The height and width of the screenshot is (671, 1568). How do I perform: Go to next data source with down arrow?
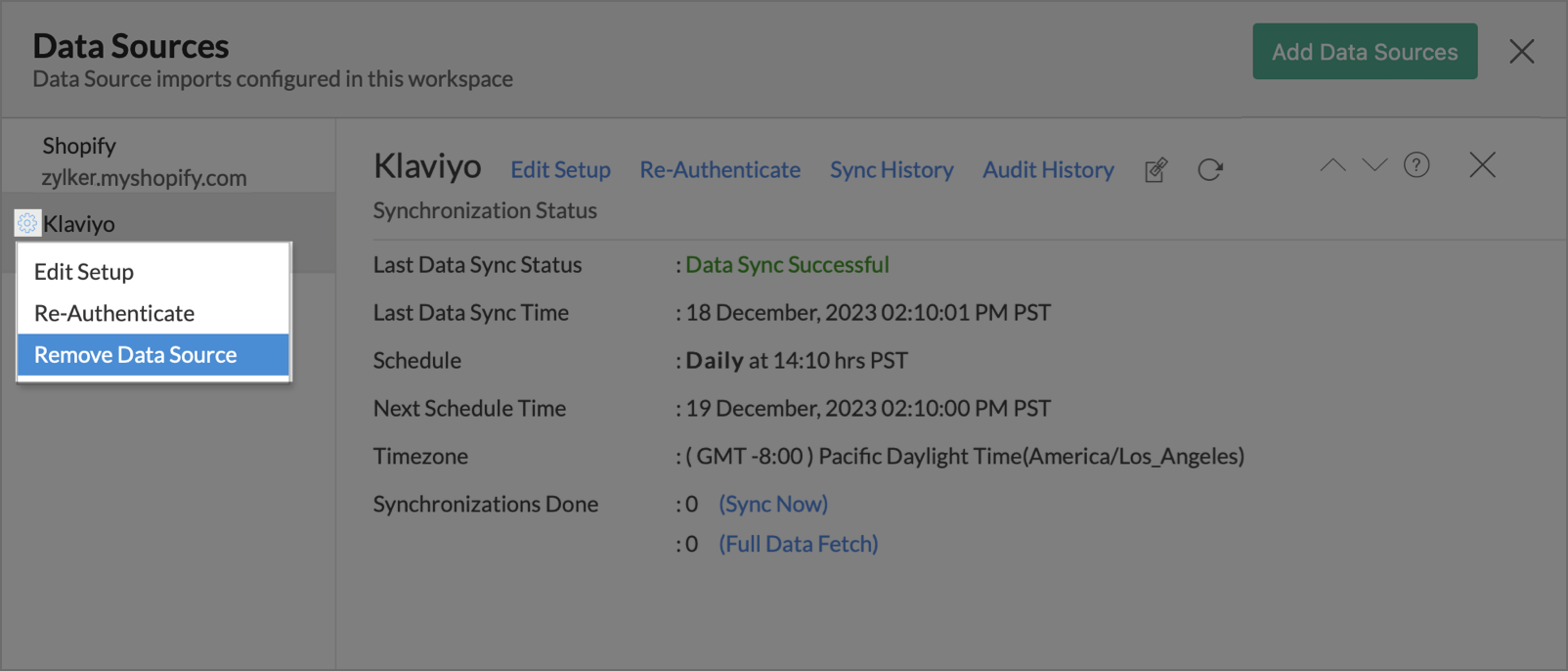pyautogui.click(x=1374, y=165)
